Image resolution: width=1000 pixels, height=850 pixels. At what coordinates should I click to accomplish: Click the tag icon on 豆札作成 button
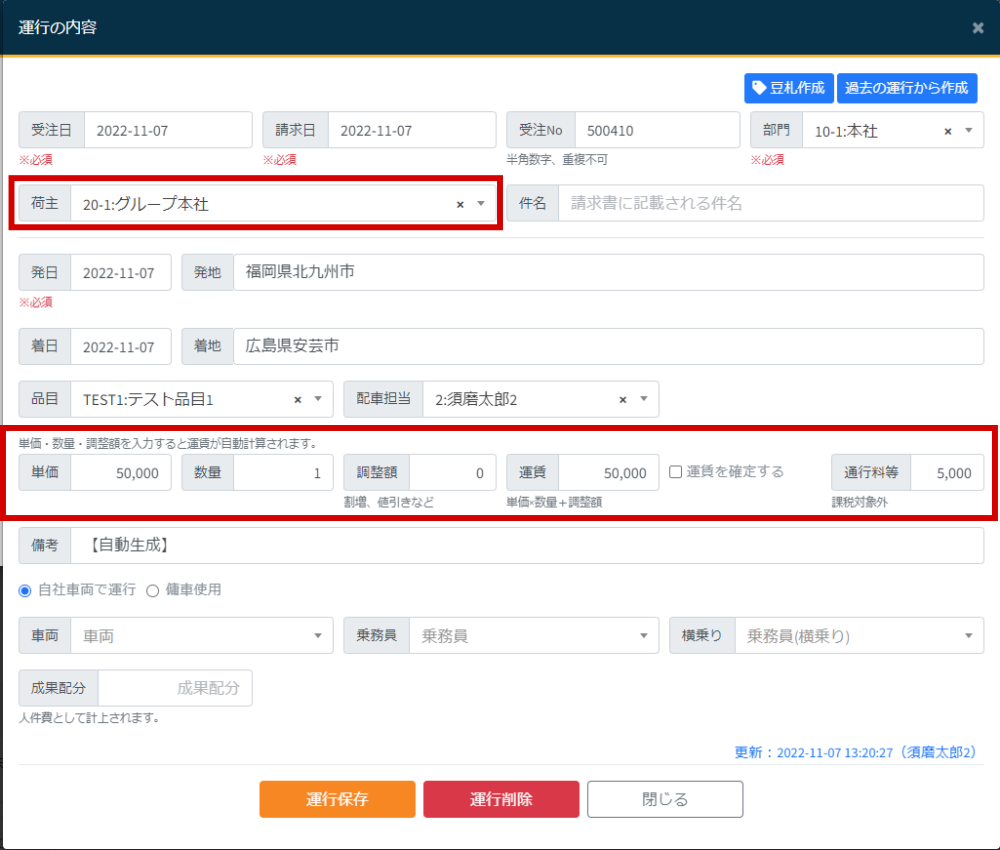[761, 88]
